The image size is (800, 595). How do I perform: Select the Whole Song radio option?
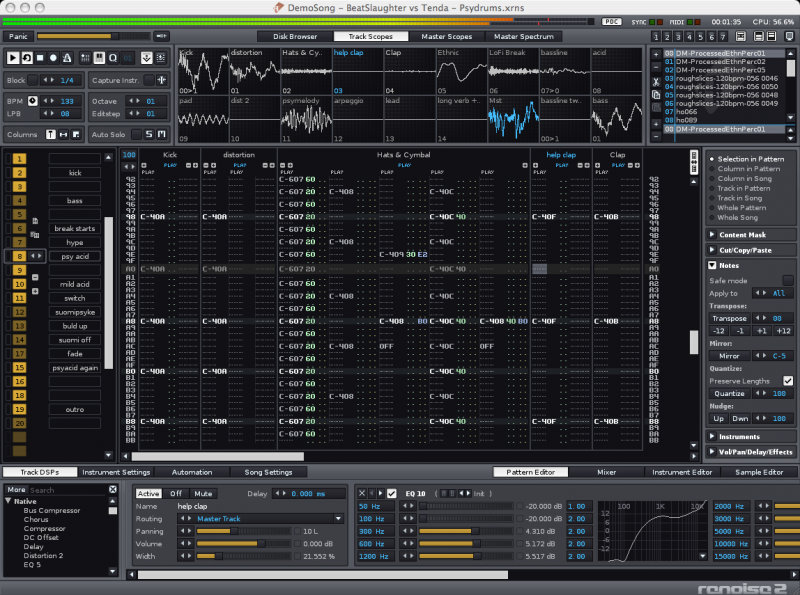pos(734,217)
